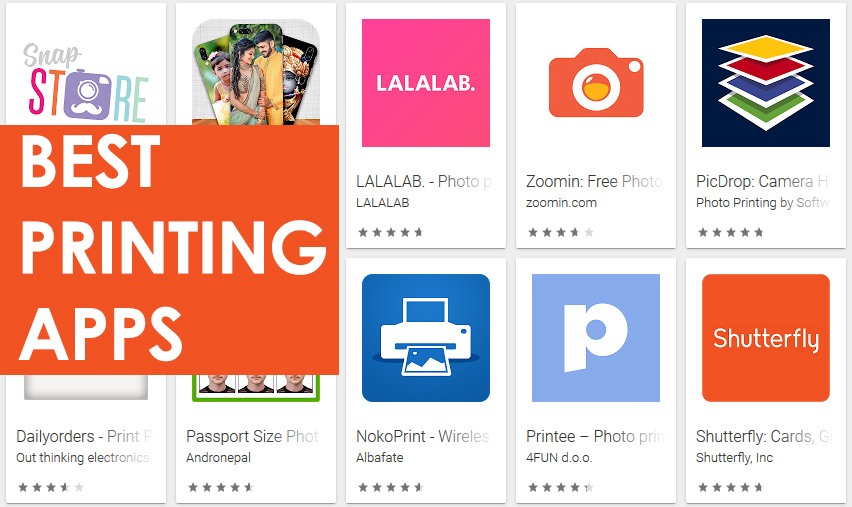
Task: Click the PicDrop: Camera title link
Action: pos(762,181)
